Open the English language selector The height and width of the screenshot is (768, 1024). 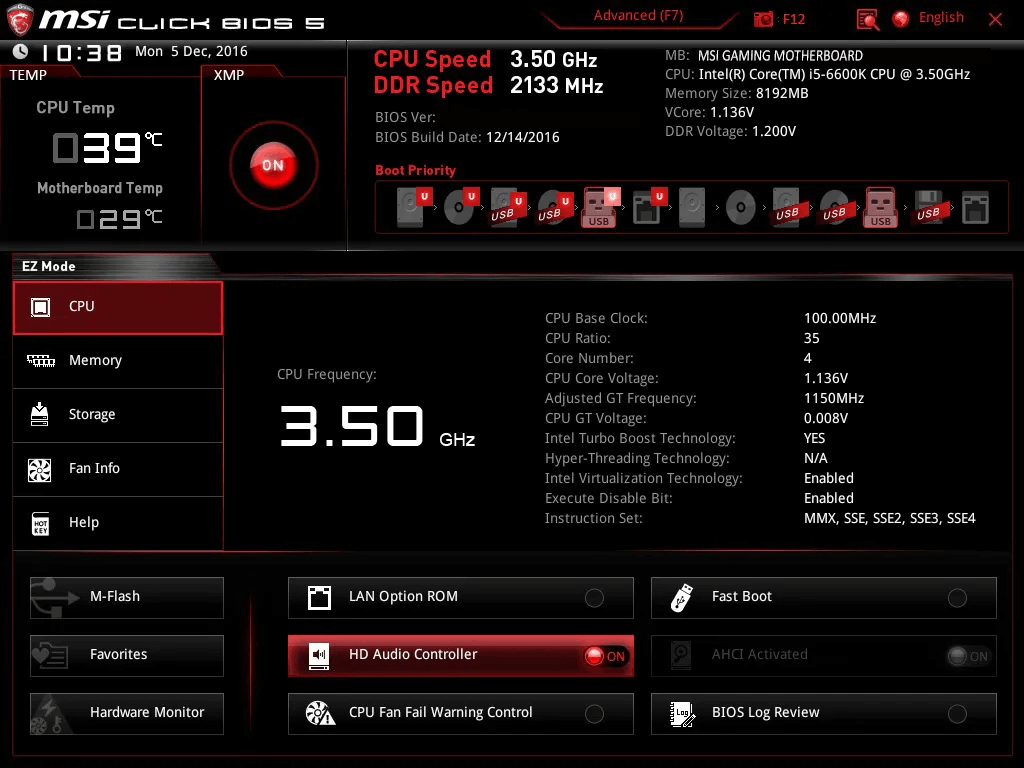pyautogui.click(x=941, y=18)
